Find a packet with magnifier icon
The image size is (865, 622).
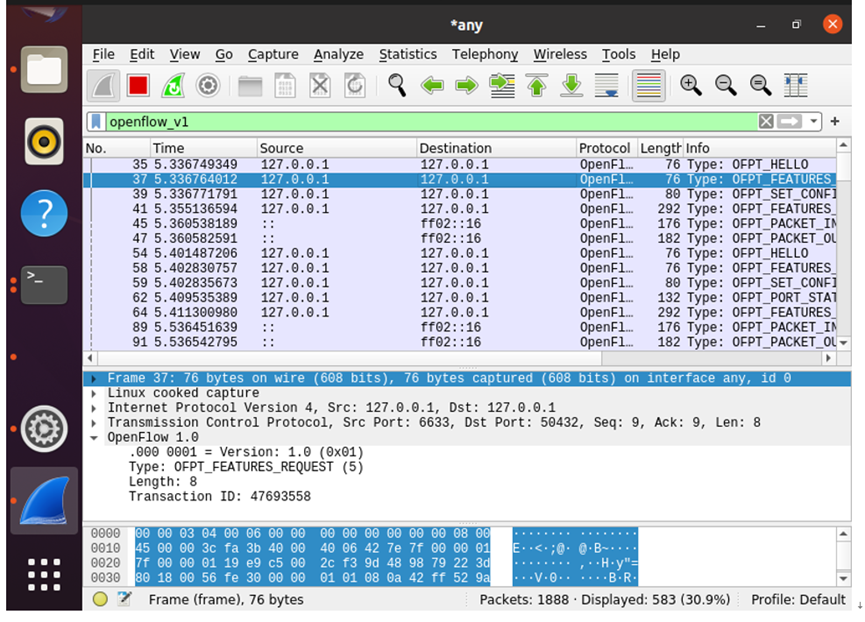397,85
